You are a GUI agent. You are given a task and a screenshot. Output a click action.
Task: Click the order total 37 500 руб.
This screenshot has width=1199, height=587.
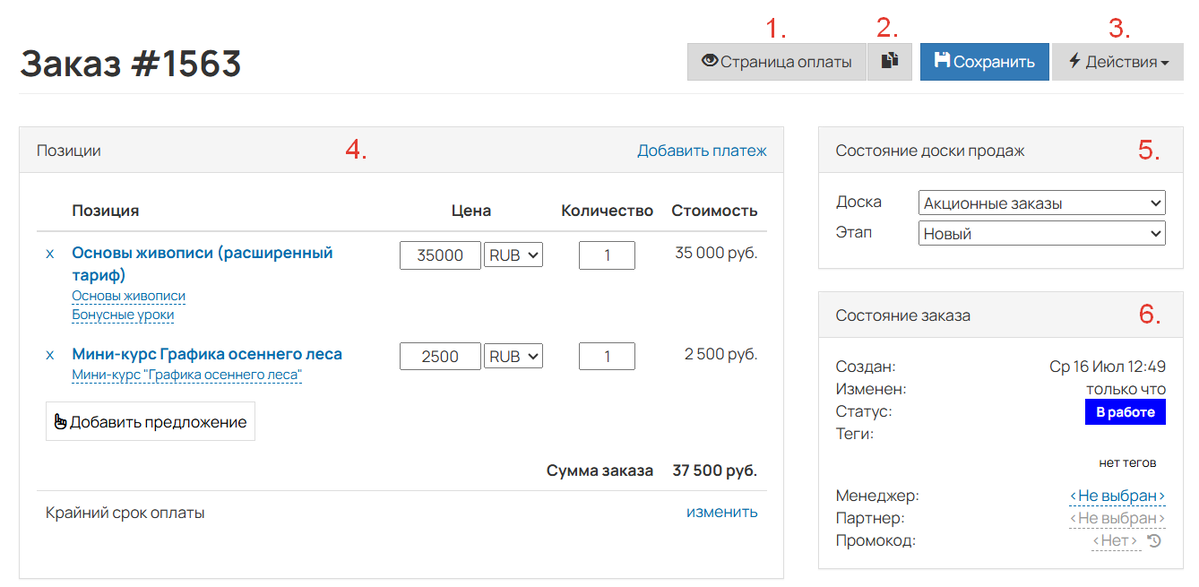pos(715,470)
